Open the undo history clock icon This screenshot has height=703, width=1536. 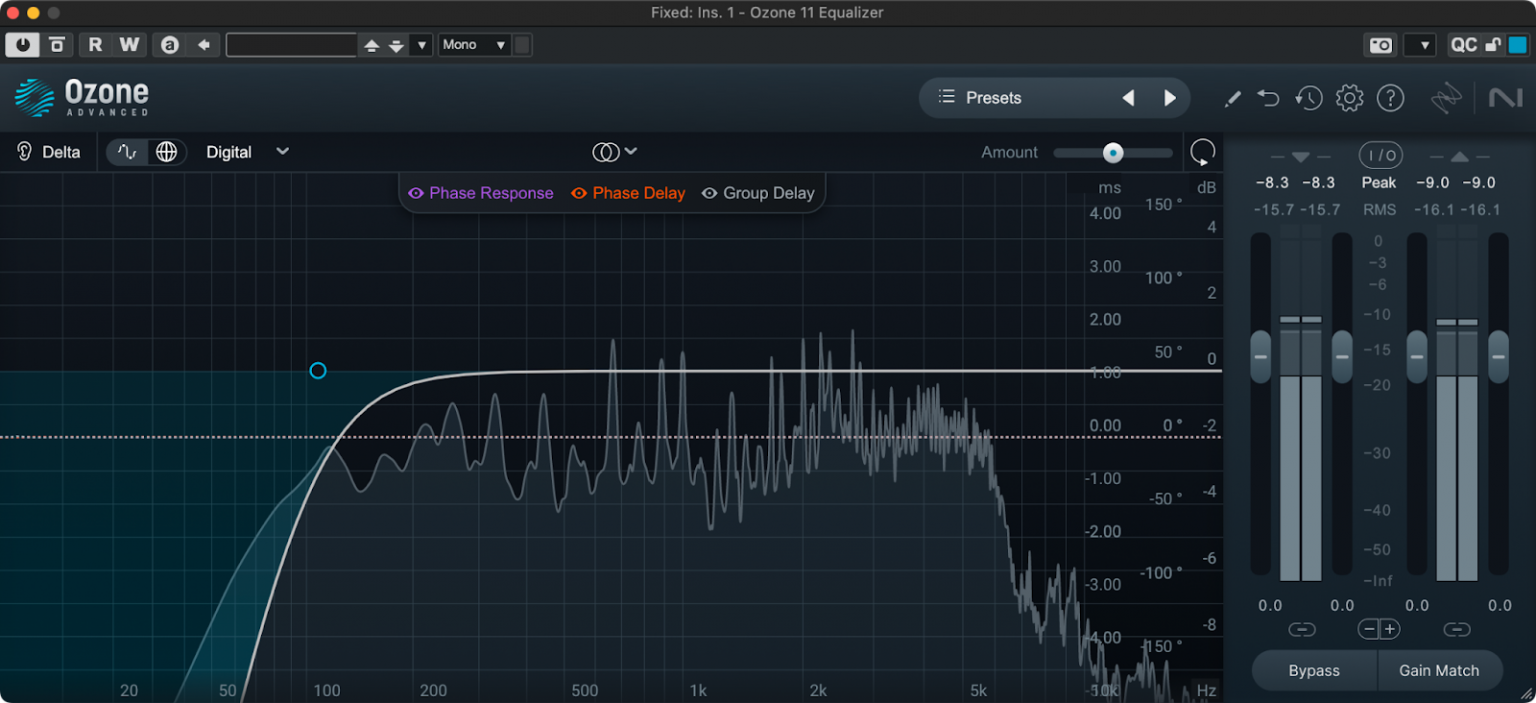click(x=1309, y=98)
